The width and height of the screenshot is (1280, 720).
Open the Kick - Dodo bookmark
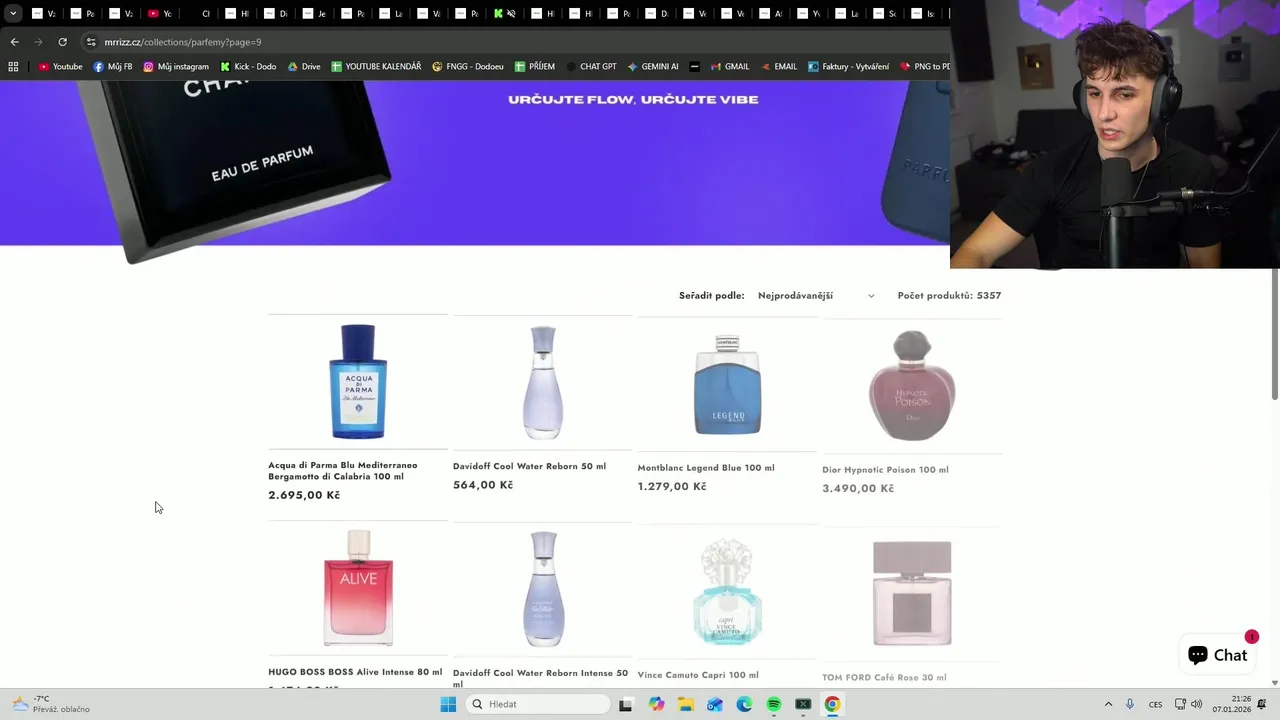(x=248, y=67)
